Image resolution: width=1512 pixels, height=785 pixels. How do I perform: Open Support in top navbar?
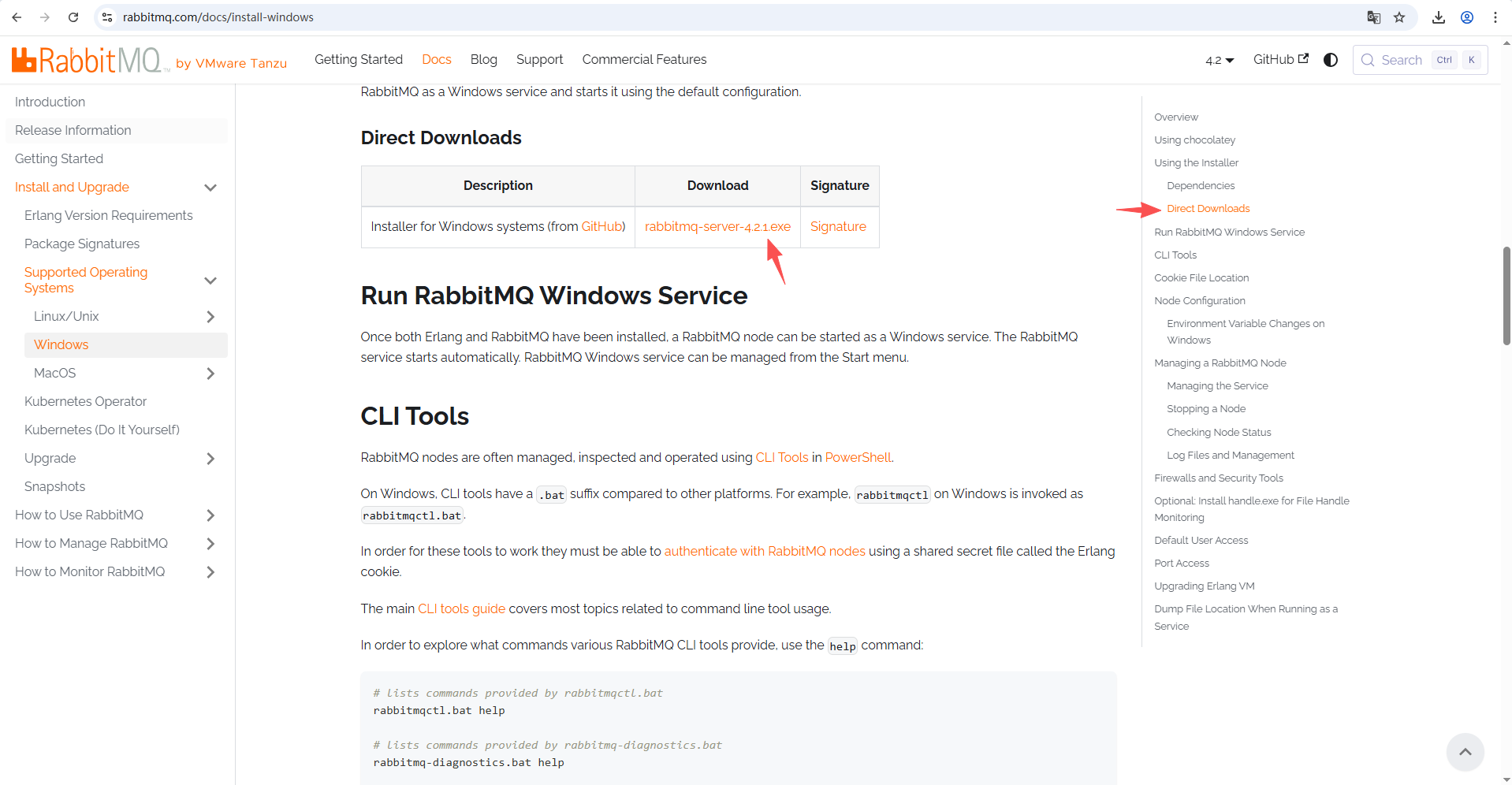point(540,59)
